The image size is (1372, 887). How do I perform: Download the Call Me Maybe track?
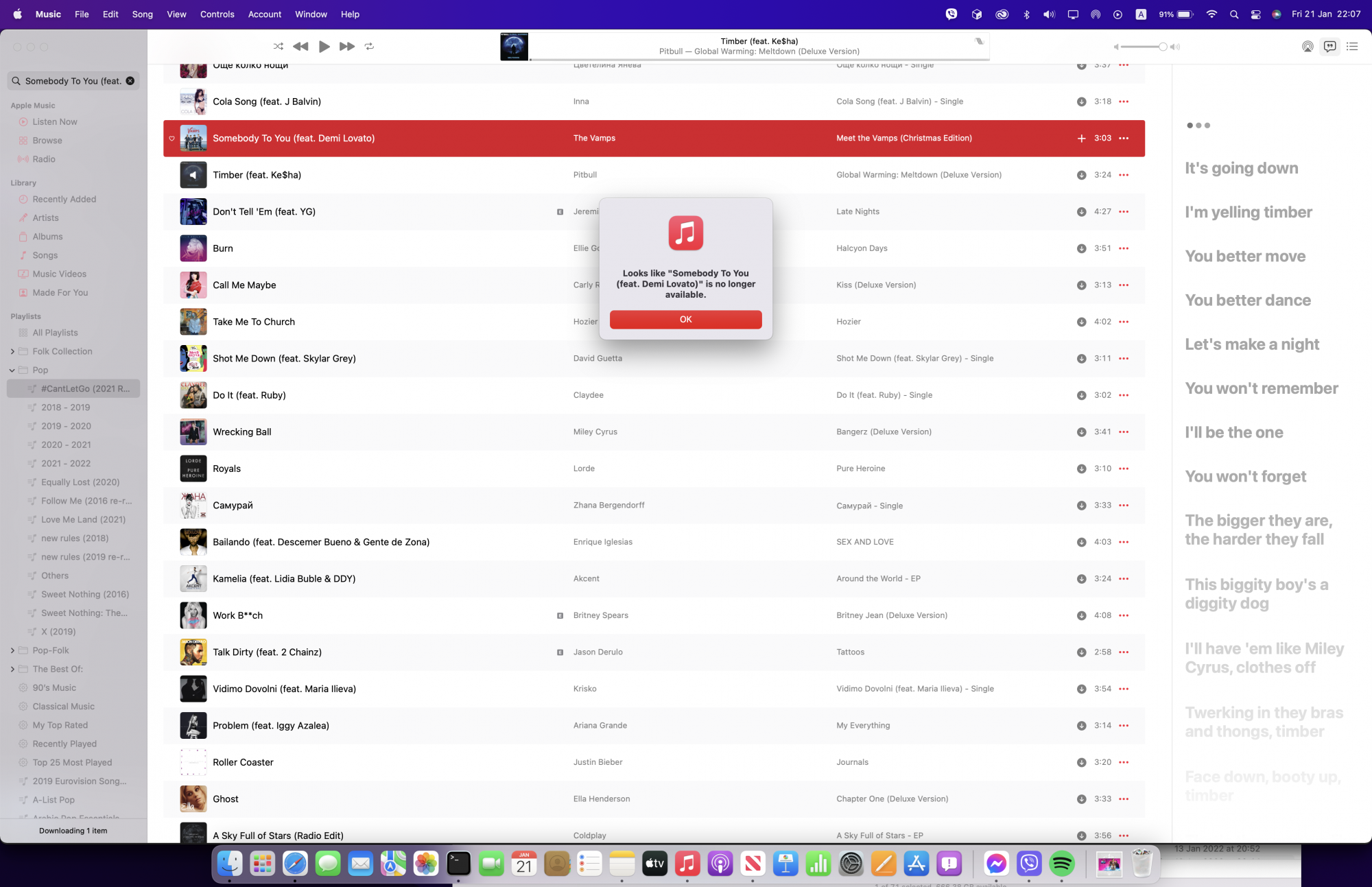coord(1081,285)
